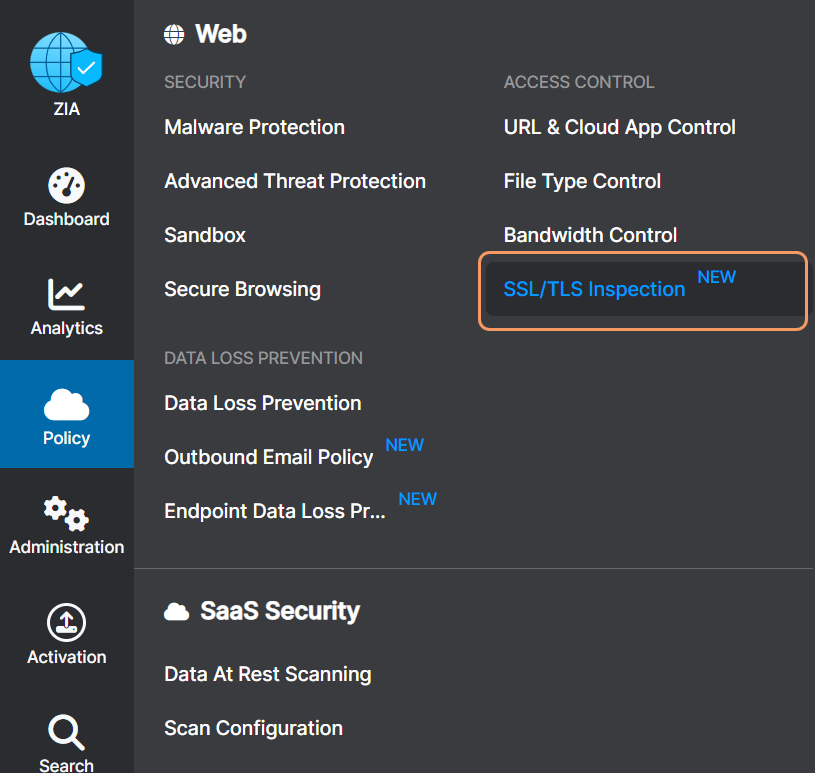Open Bandwidth Control settings

coord(590,235)
